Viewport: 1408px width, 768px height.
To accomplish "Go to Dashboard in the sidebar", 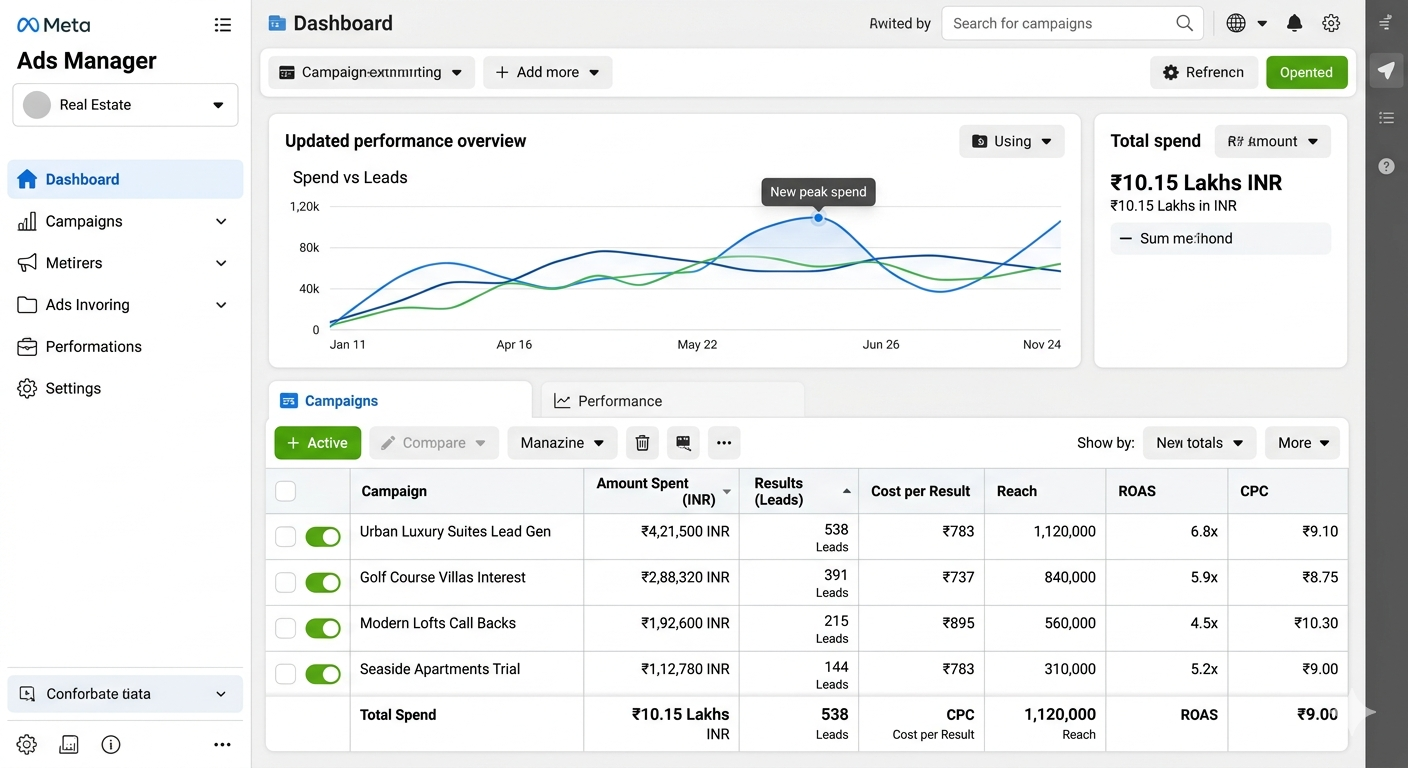I will tap(125, 179).
